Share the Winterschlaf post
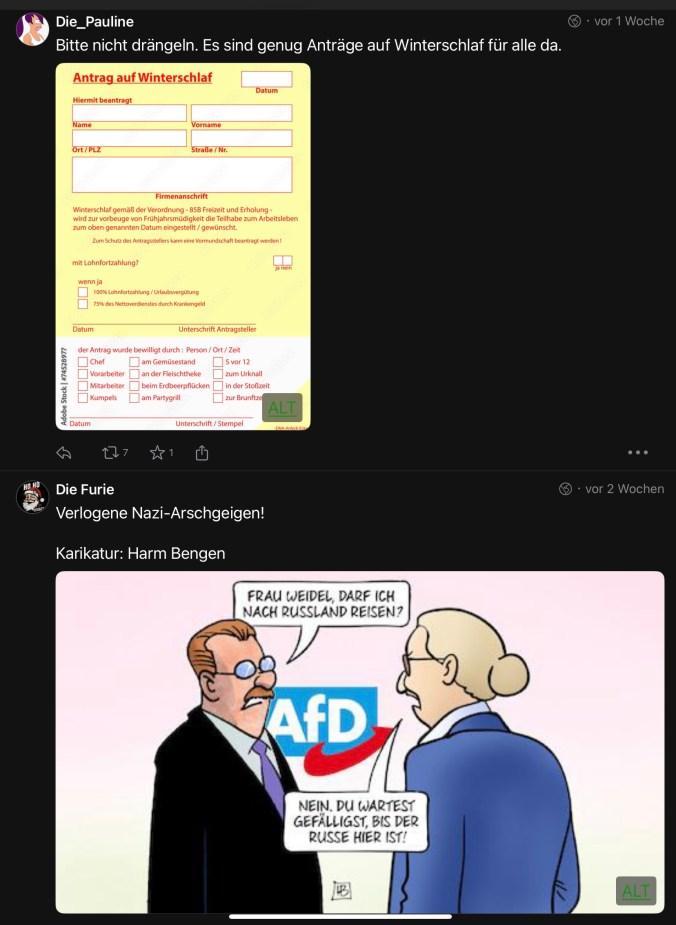The height and width of the screenshot is (925, 676). [202, 452]
